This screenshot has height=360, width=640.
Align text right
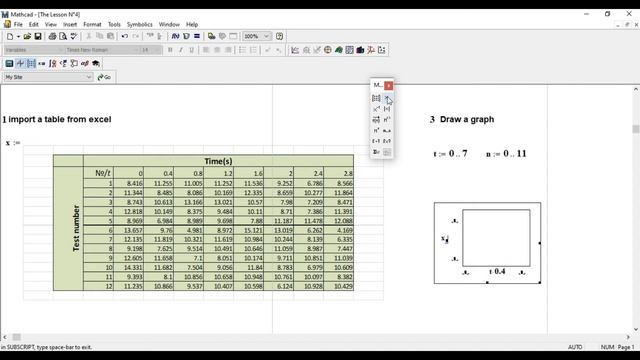pyautogui.click(x=228, y=50)
